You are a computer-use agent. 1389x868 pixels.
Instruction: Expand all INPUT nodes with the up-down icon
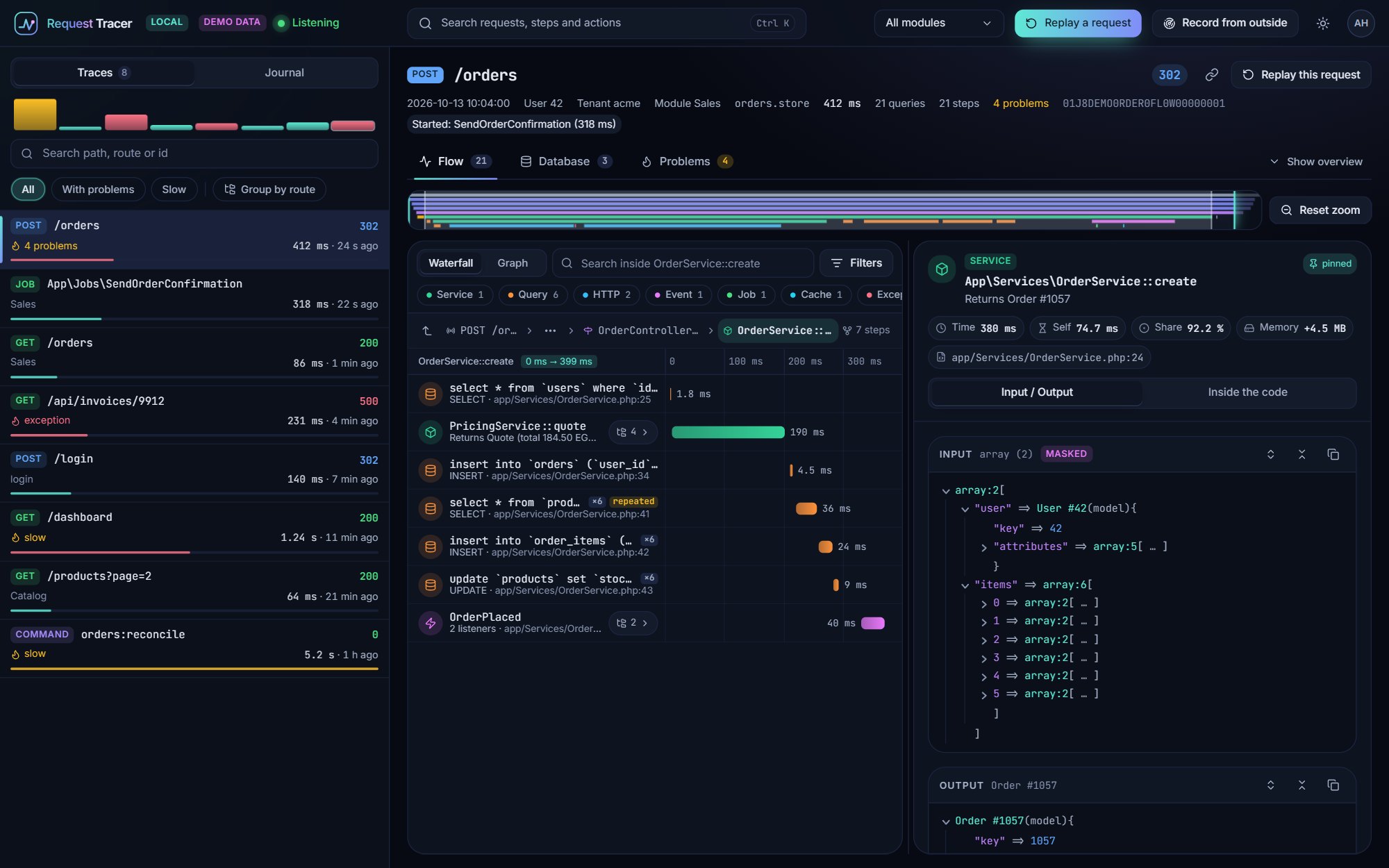[x=1271, y=454]
